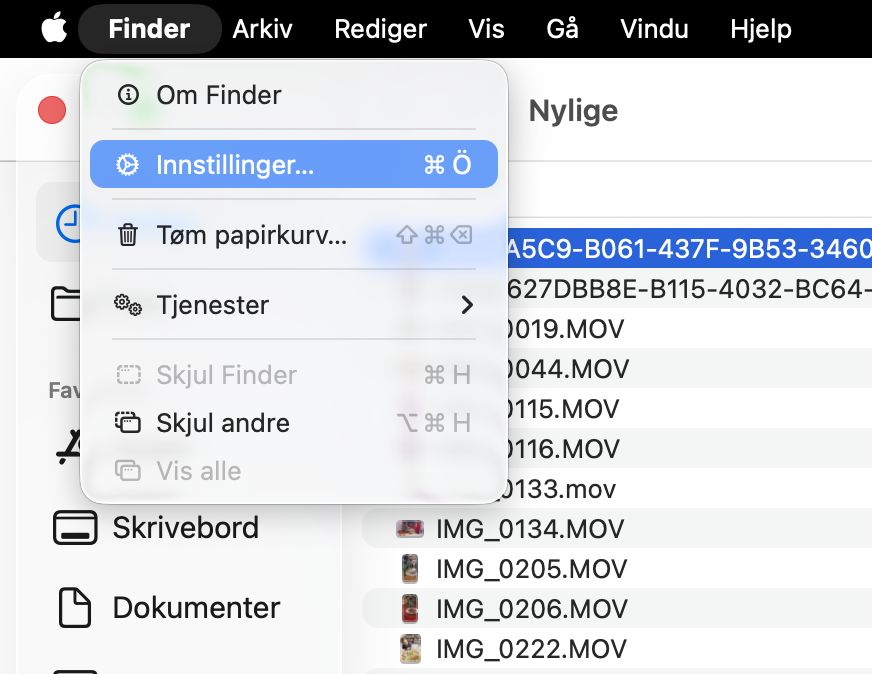
Task: Click the gear icon next to Innstillinger
Action: point(127,165)
